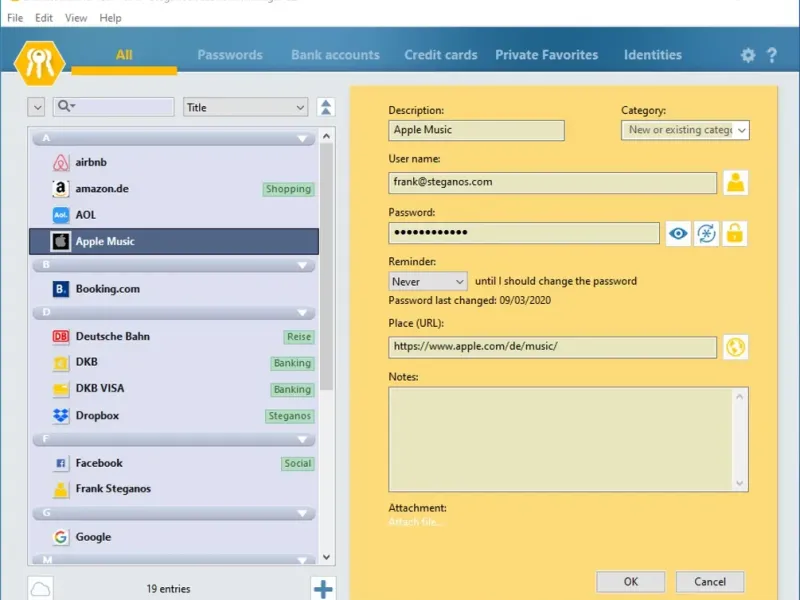Open the password generator icon
Viewport: 800px width, 600px height.
[x=706, y=234]
